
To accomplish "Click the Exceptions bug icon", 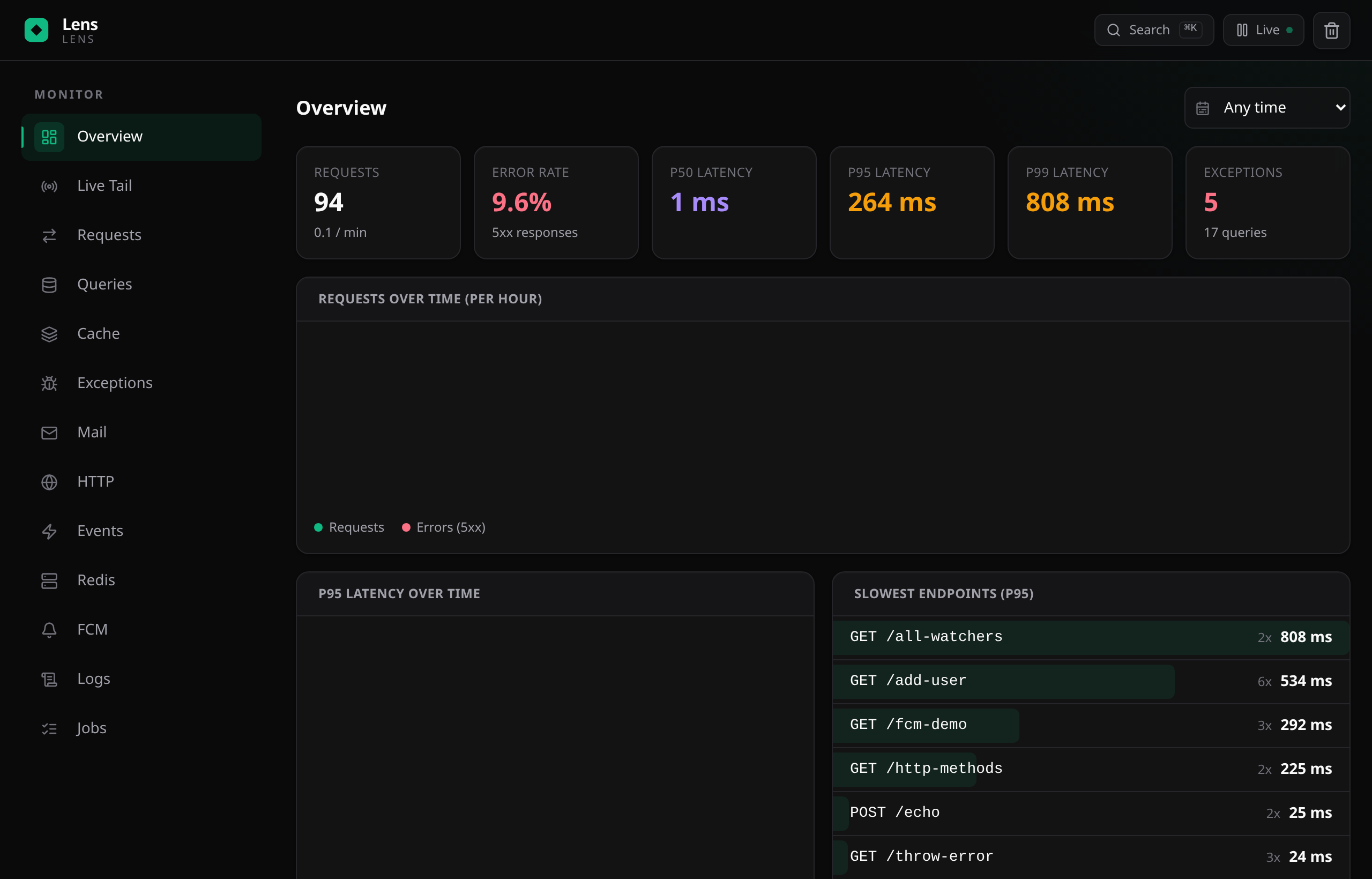I will point(49,383).
